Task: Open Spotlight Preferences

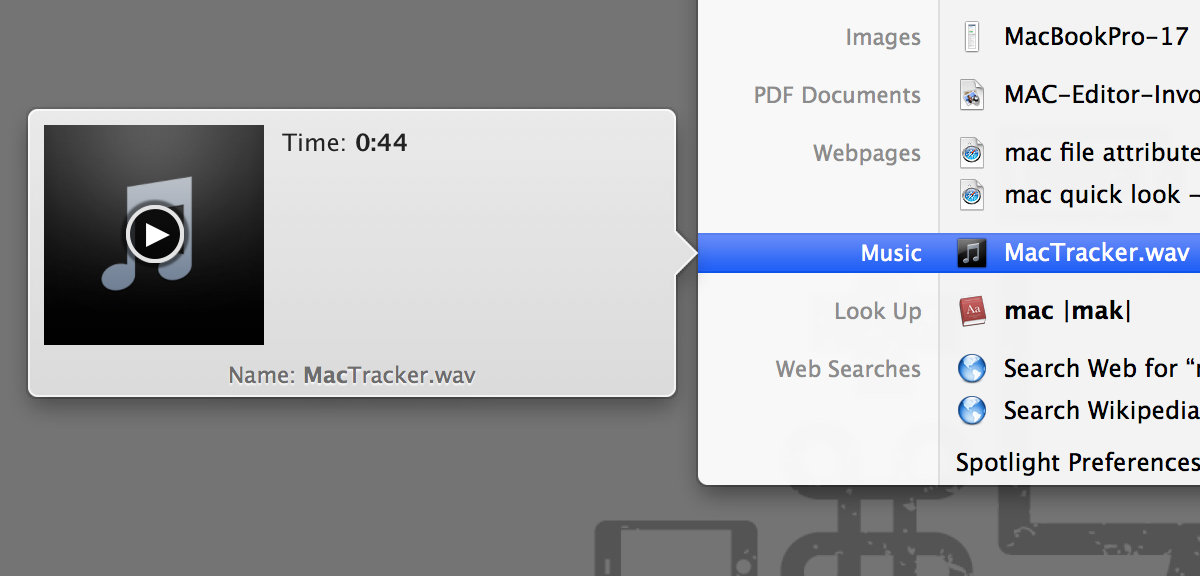Action: [1077, 462]
